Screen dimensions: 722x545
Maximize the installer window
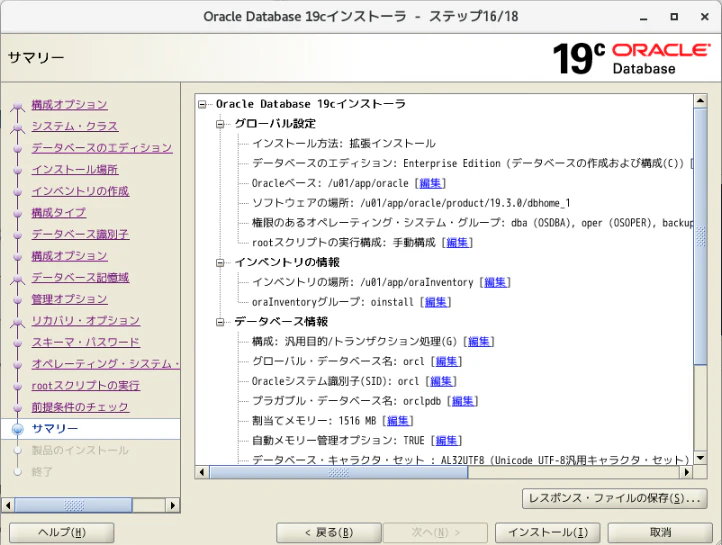[674, 17]
